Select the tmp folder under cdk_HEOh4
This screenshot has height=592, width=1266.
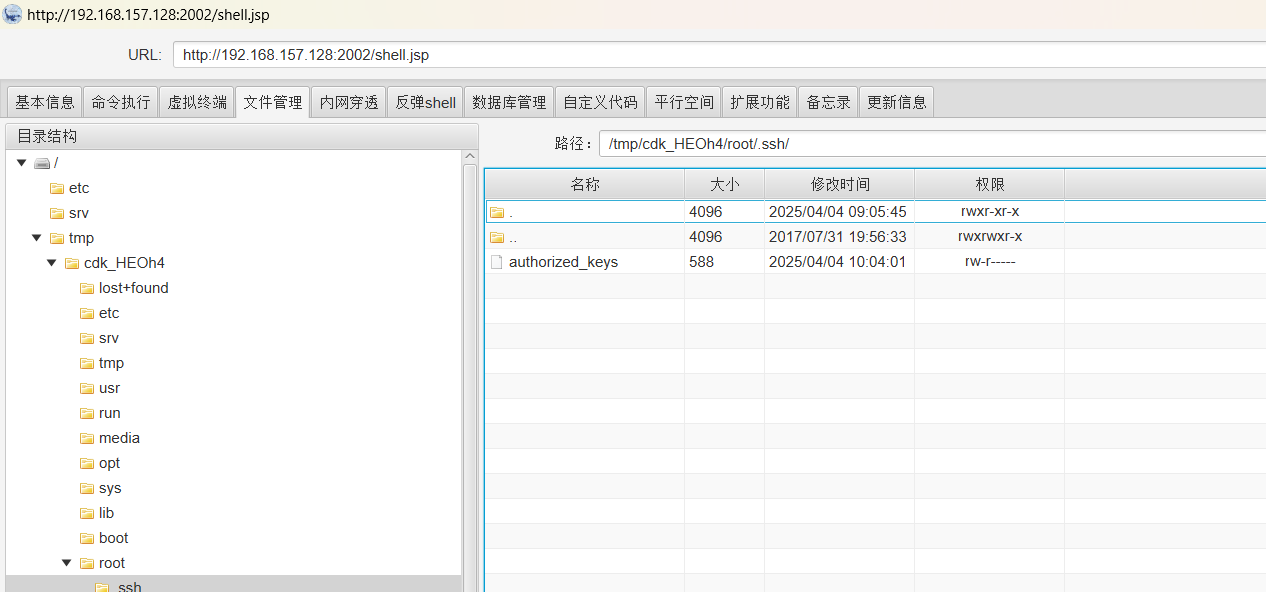(x=111, y=363)
